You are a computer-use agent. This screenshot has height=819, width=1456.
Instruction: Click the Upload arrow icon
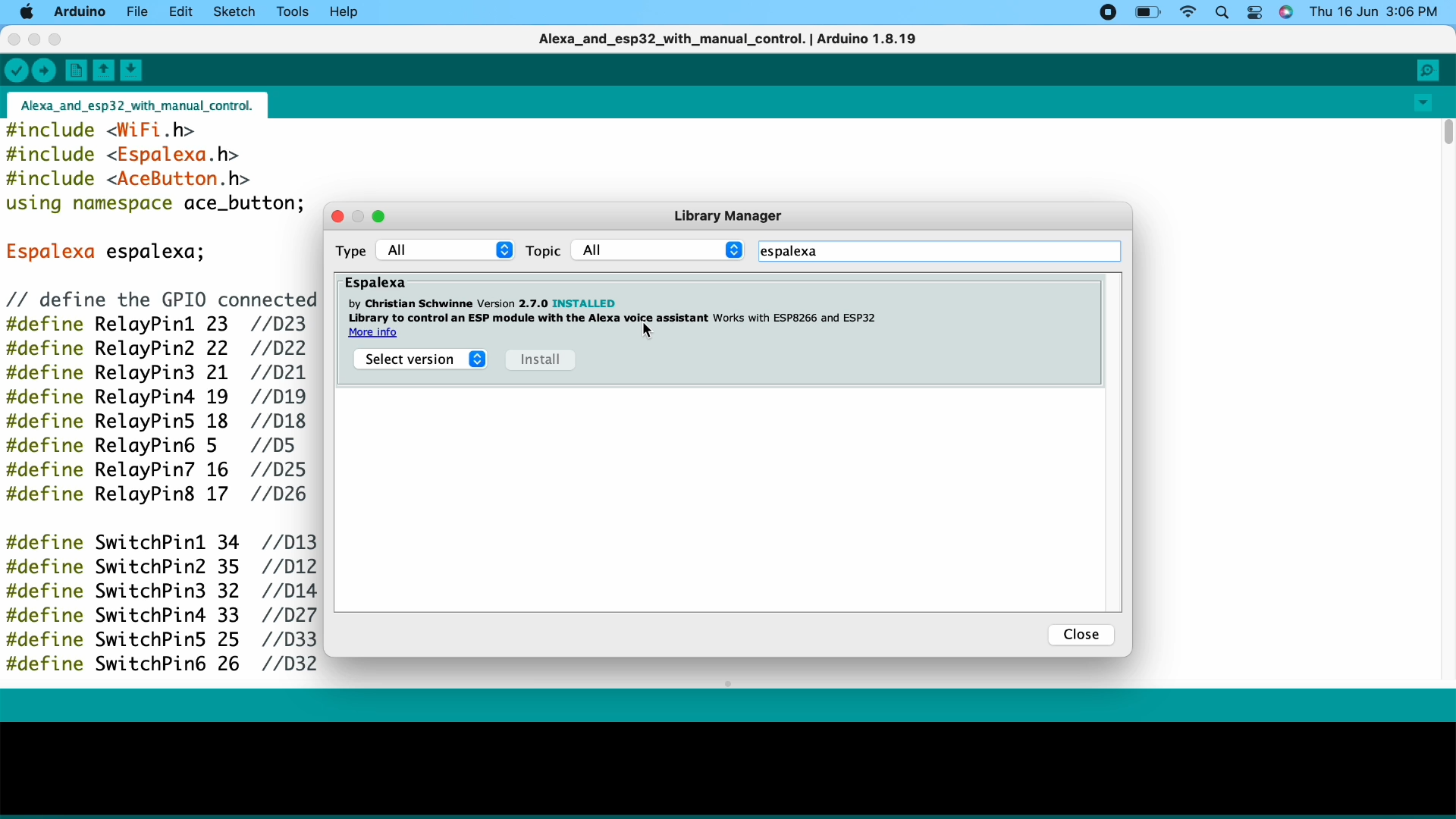45,71
